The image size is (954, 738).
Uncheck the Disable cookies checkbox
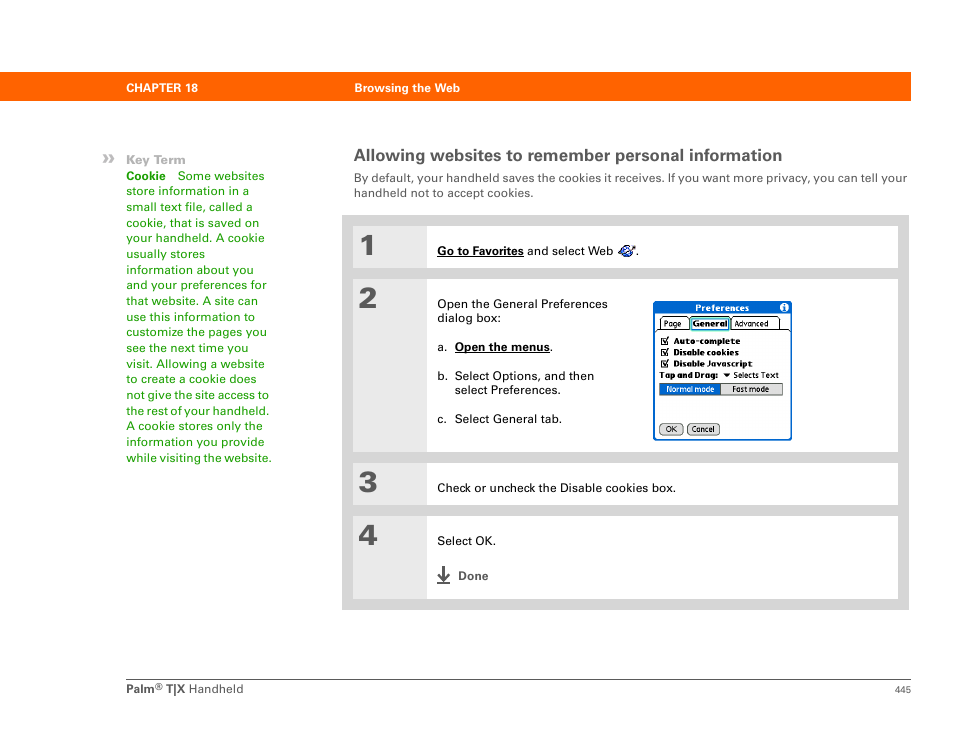point(665,352)
